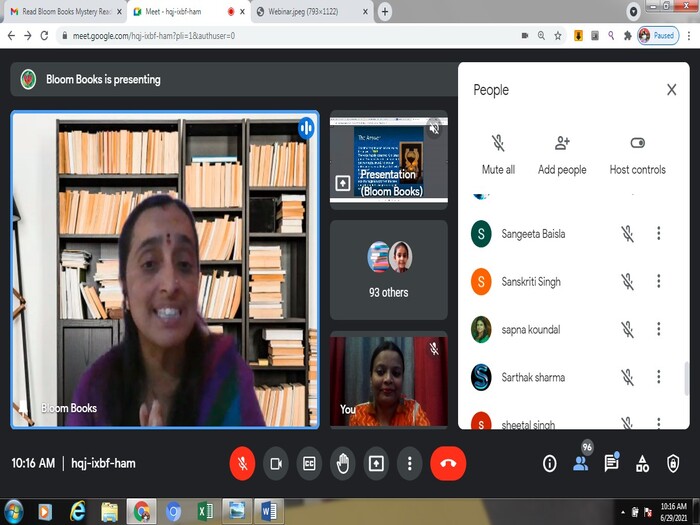Enable closed captions
Viewport: 700px width, 525px height.
pyautogui.click(x=309, y=463)
